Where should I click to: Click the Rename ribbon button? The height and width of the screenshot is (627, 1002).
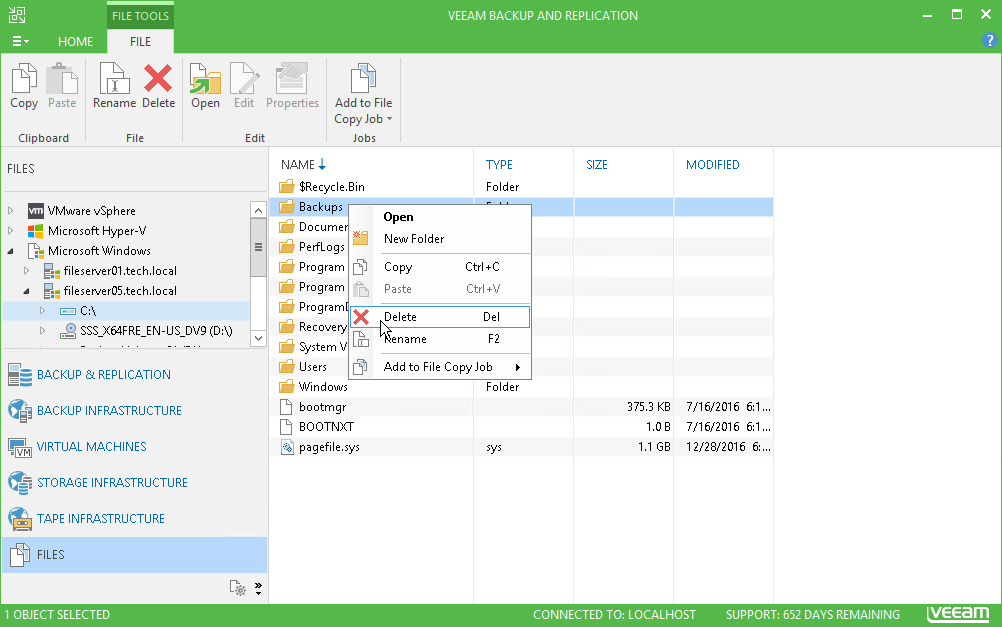(x=114, y=86)
